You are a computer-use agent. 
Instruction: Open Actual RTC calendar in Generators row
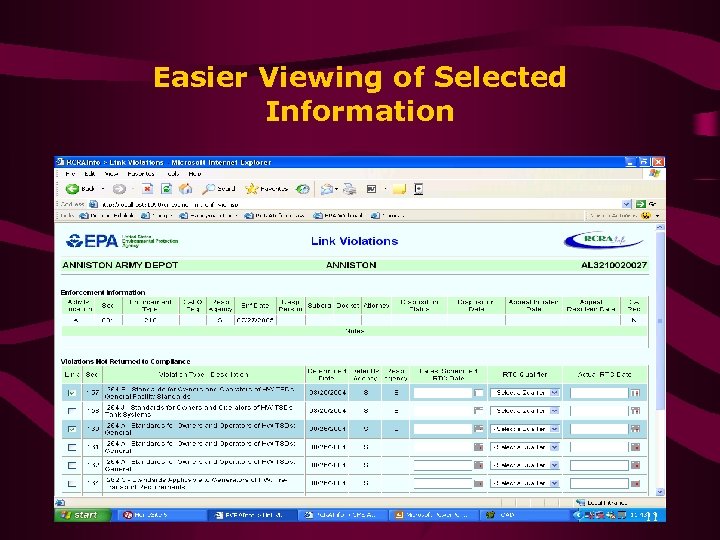(635, 483)
